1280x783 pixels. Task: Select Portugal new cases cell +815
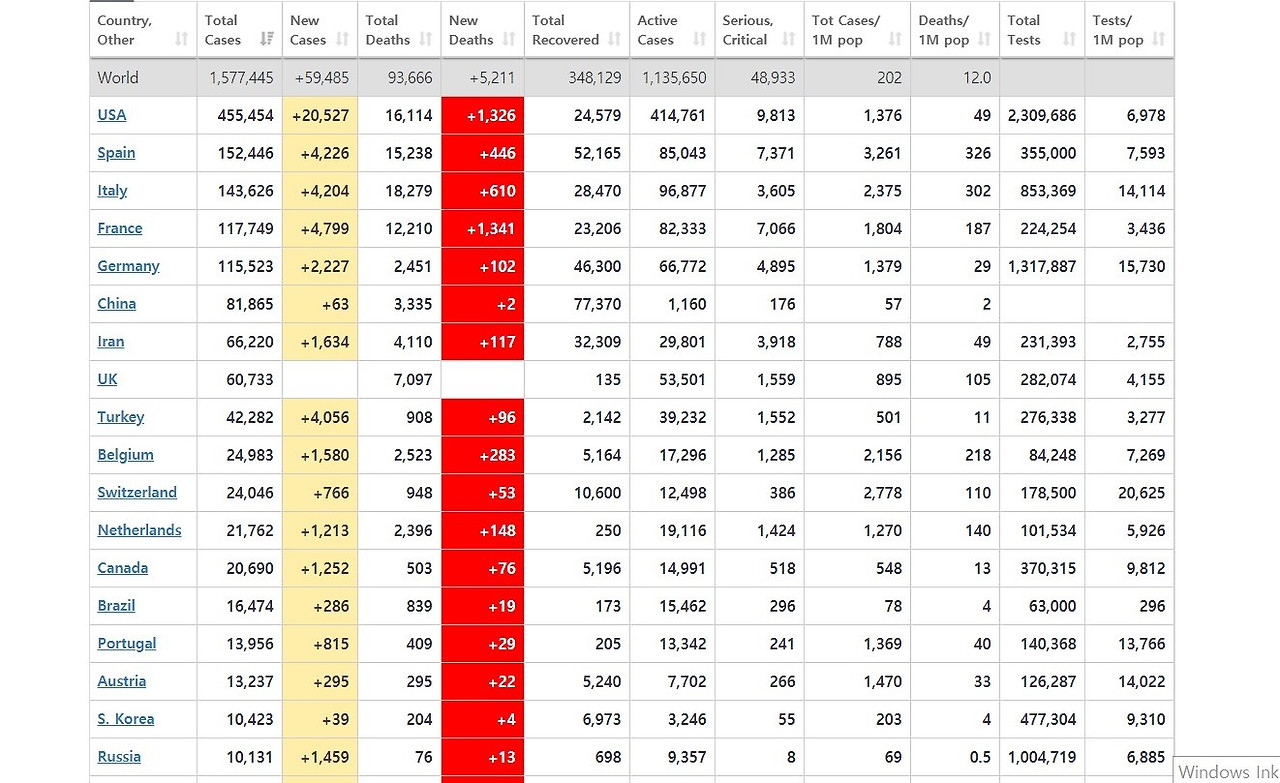[320, 644]
